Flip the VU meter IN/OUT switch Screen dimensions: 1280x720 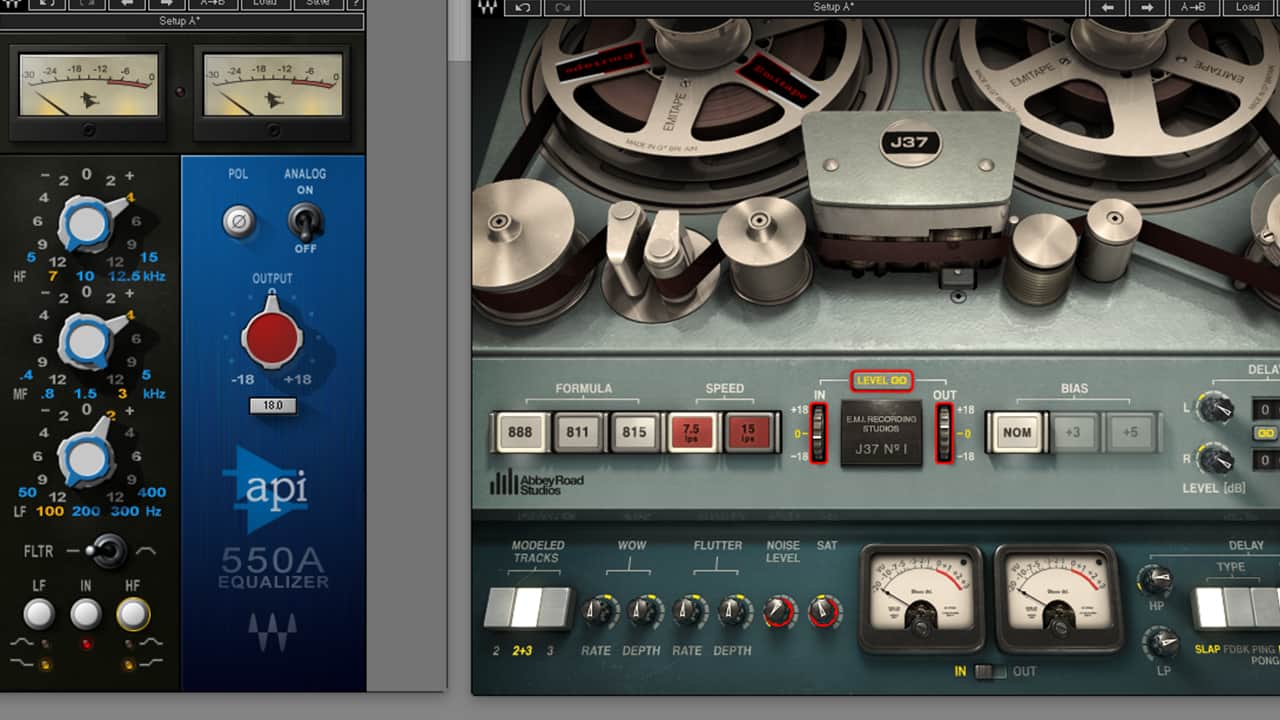click(x=990, y=672)
